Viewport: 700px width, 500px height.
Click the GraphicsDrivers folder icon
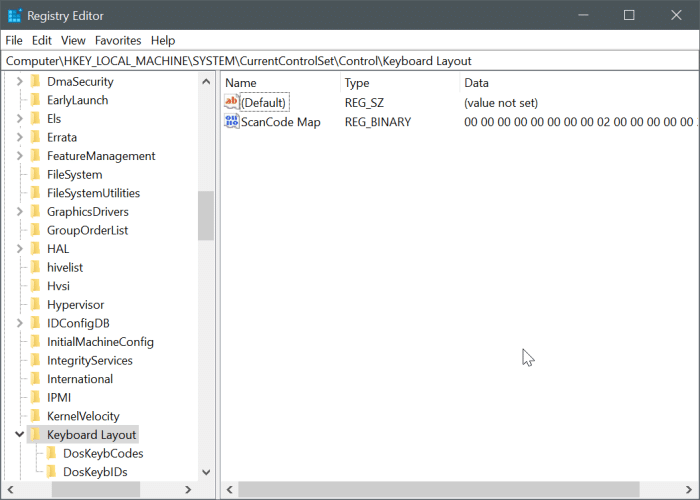[x=36, y=212]
